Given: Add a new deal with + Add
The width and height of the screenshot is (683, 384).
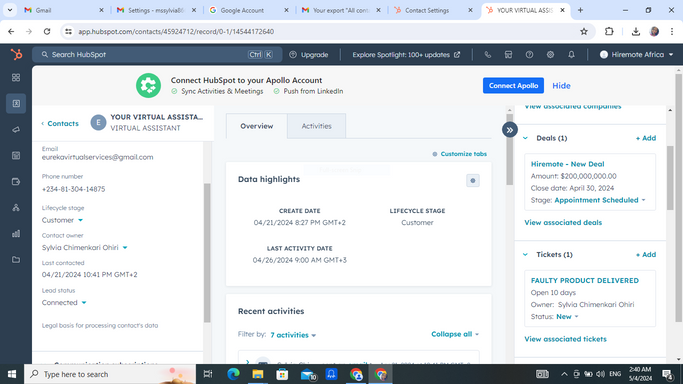Looking at the screenshot, I should [646, 138].
